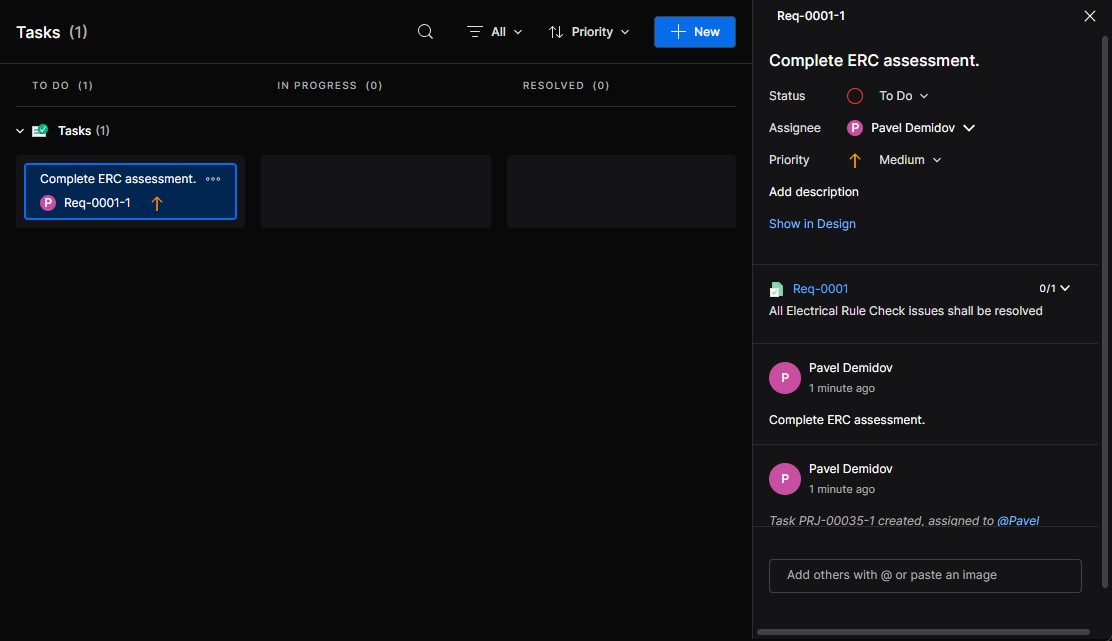
Task: Click the TO DO column header
Action: (x=62, y=85)
